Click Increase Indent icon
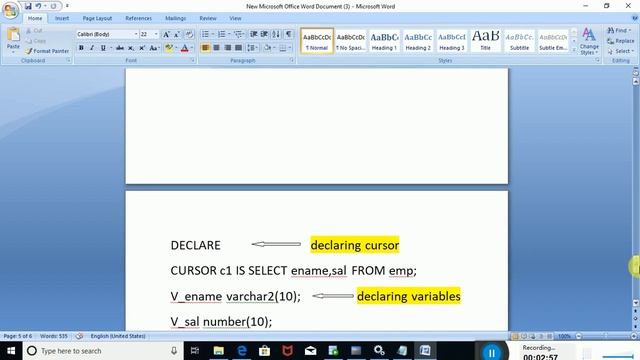Viewport: 640px width, 360px height. pos(264,34)
